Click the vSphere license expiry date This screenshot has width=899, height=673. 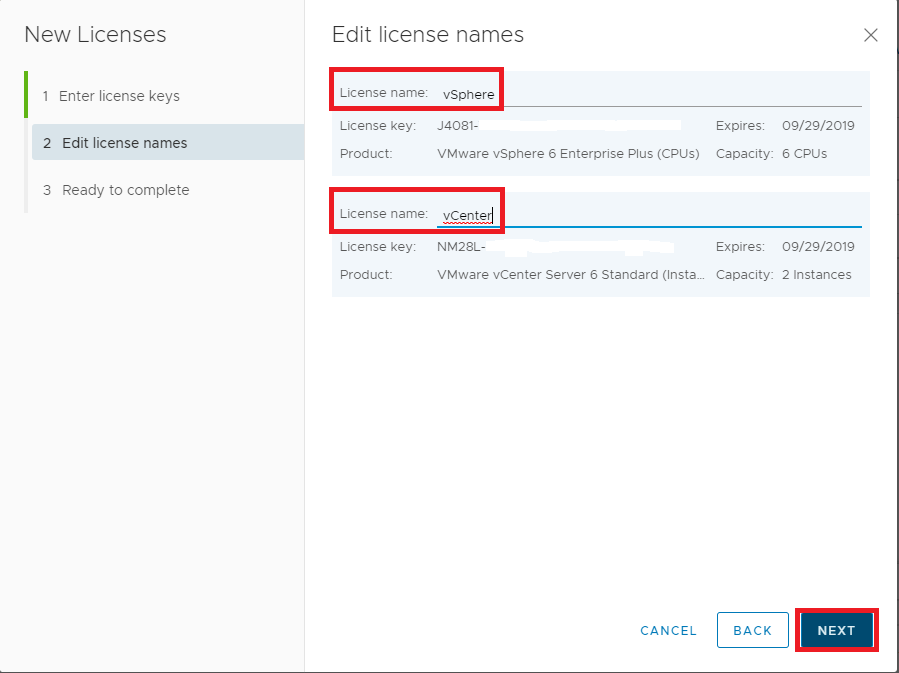pyautogui.click(x=818, y=126)
